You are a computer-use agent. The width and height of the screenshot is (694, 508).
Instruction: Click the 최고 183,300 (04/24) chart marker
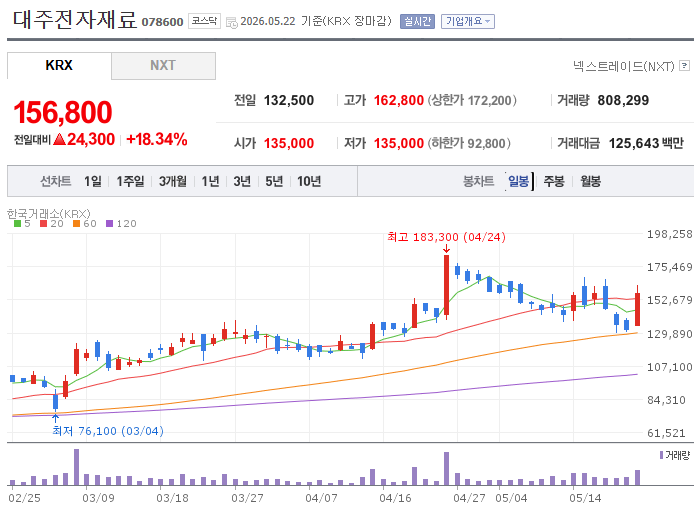[x=446, y=237]
